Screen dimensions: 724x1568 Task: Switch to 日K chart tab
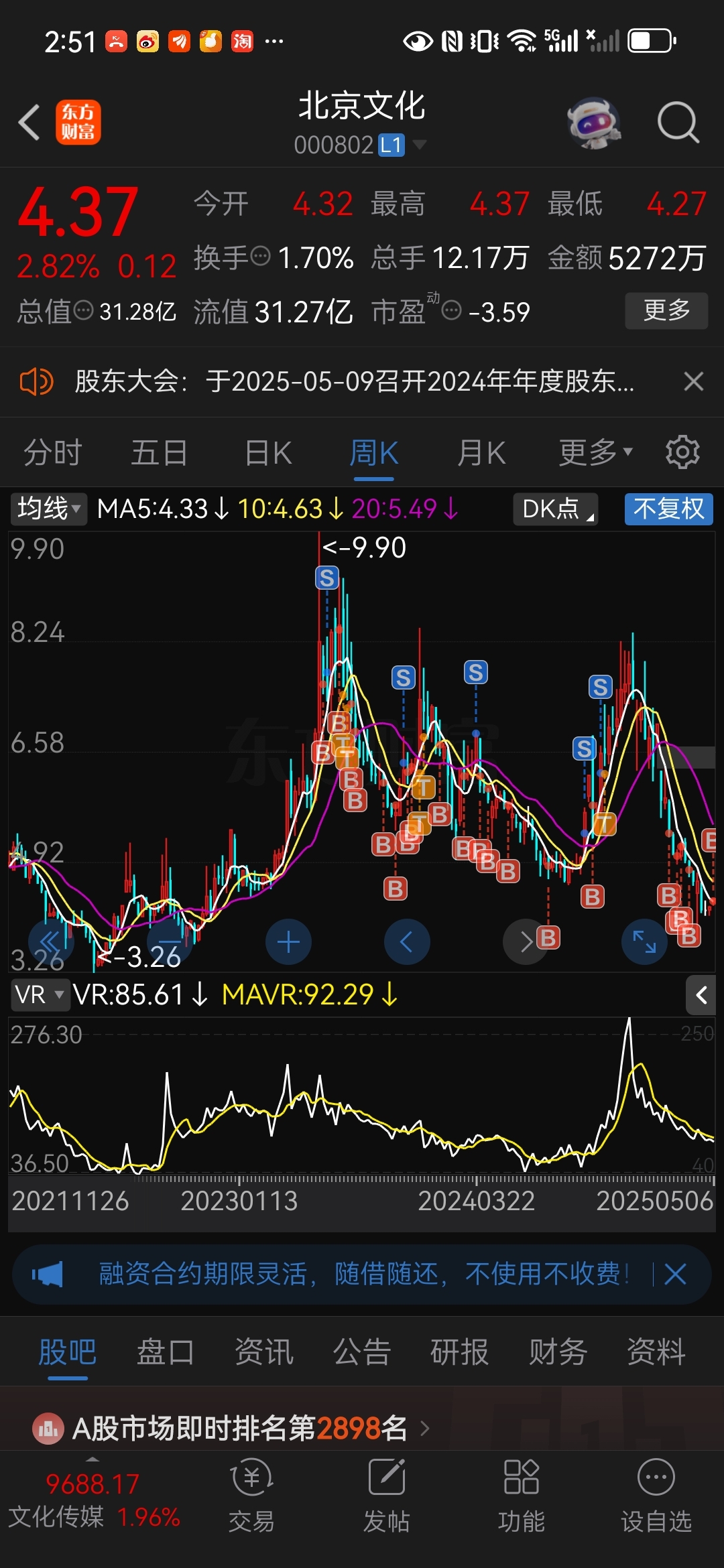pos(268,453)
